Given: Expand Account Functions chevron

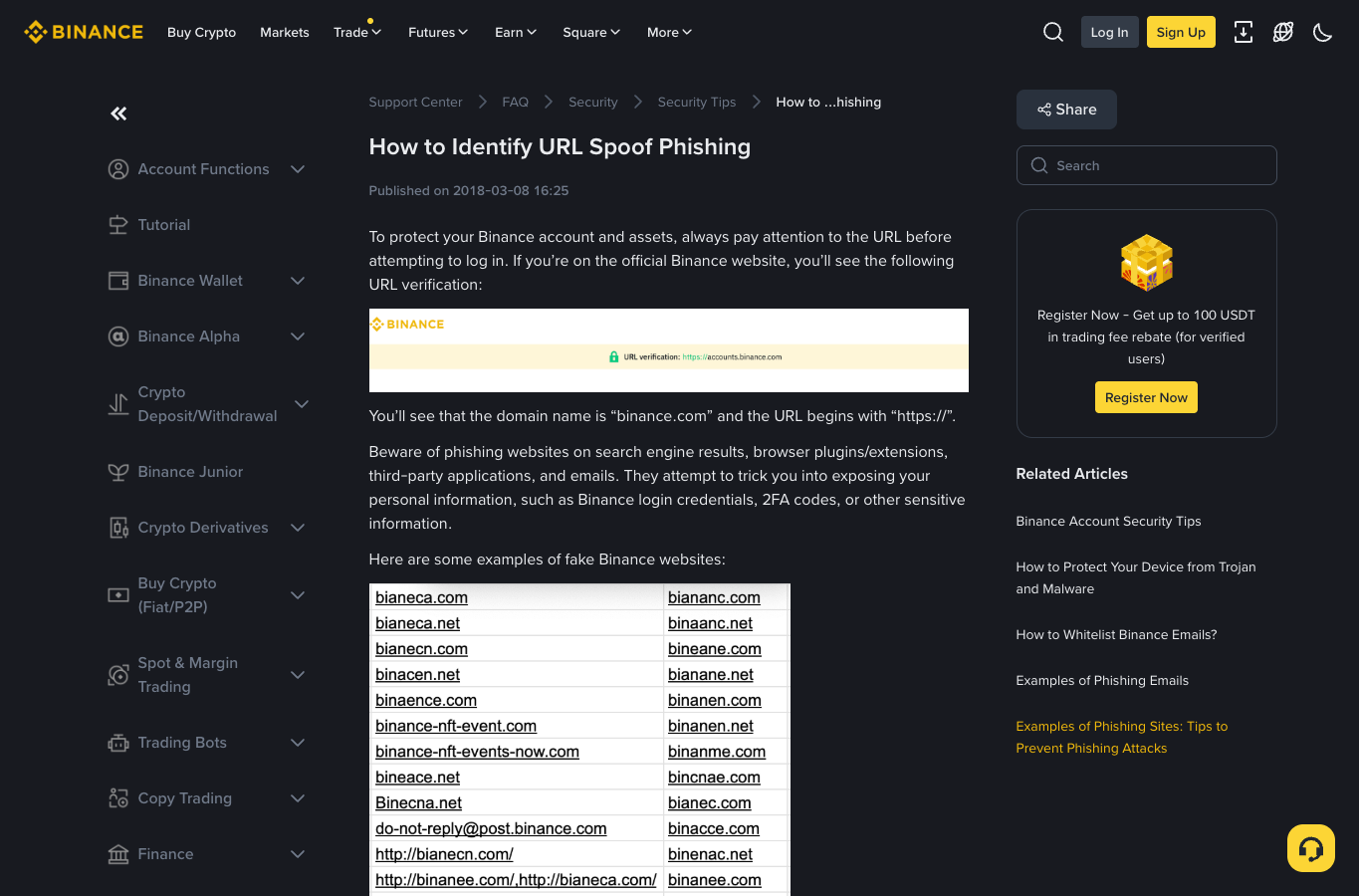Looking at the screenshot, I should [x=298, y=169].
